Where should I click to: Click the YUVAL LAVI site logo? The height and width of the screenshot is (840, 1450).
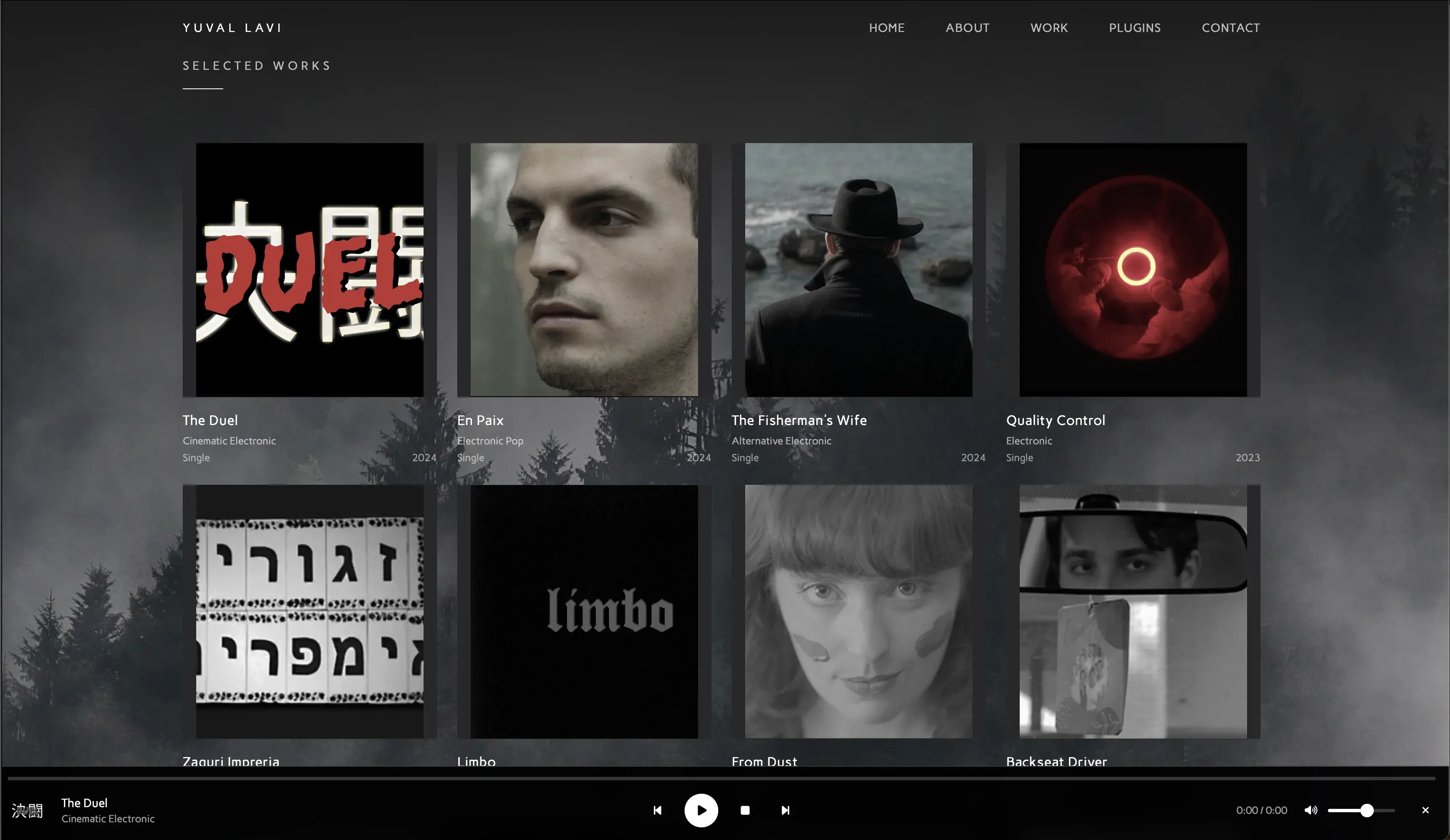pos(232,27)
